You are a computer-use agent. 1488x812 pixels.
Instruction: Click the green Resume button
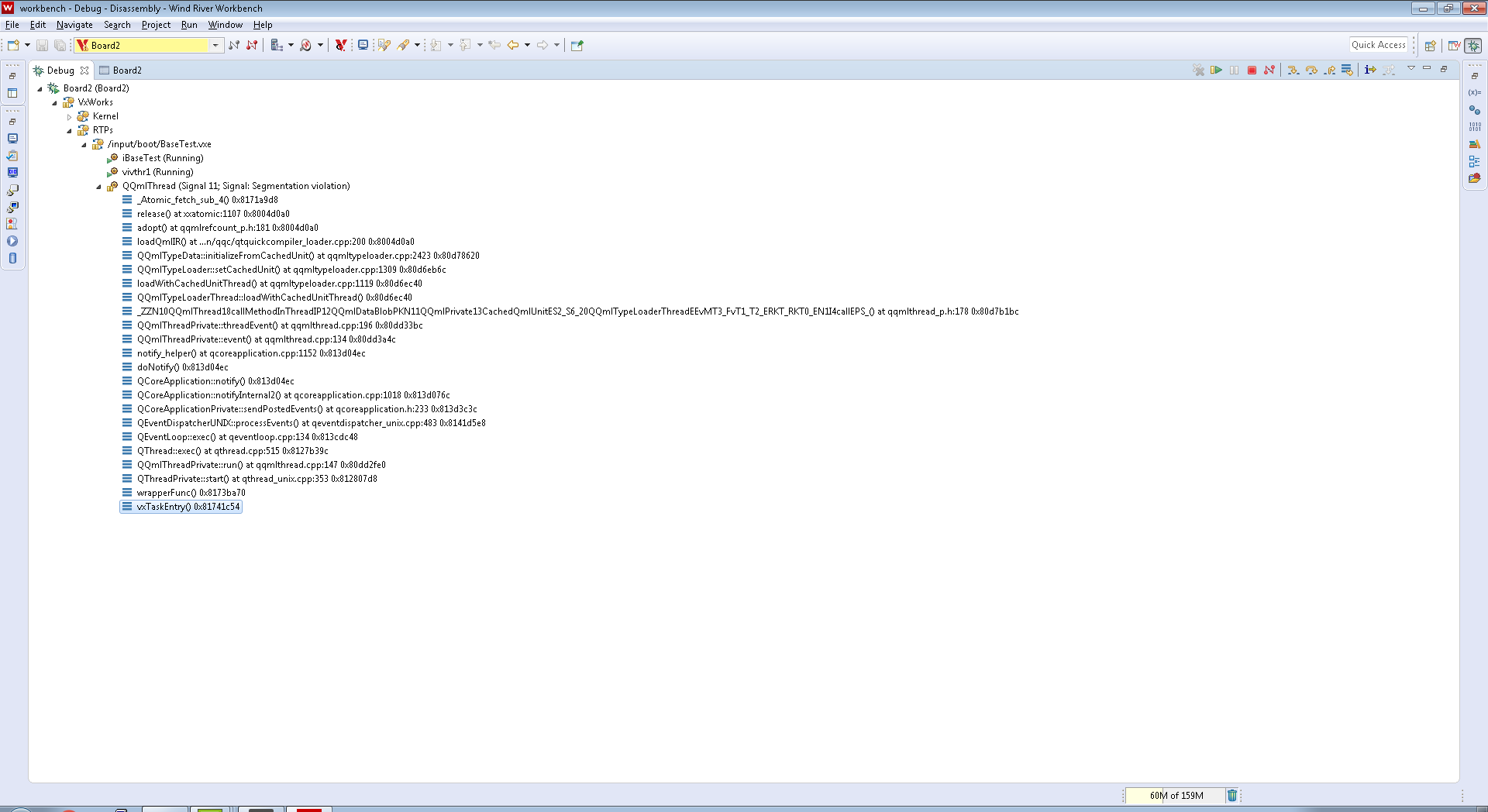coord(1216,71)
